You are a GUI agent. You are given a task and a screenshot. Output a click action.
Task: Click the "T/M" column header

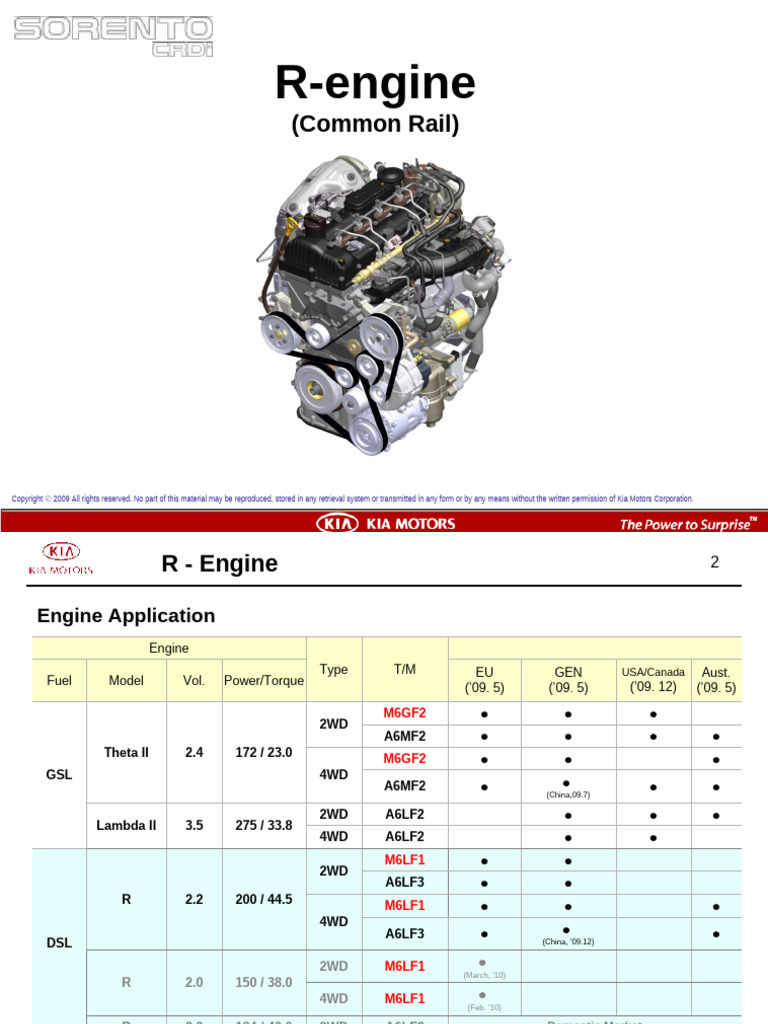(x=405, y=669)
